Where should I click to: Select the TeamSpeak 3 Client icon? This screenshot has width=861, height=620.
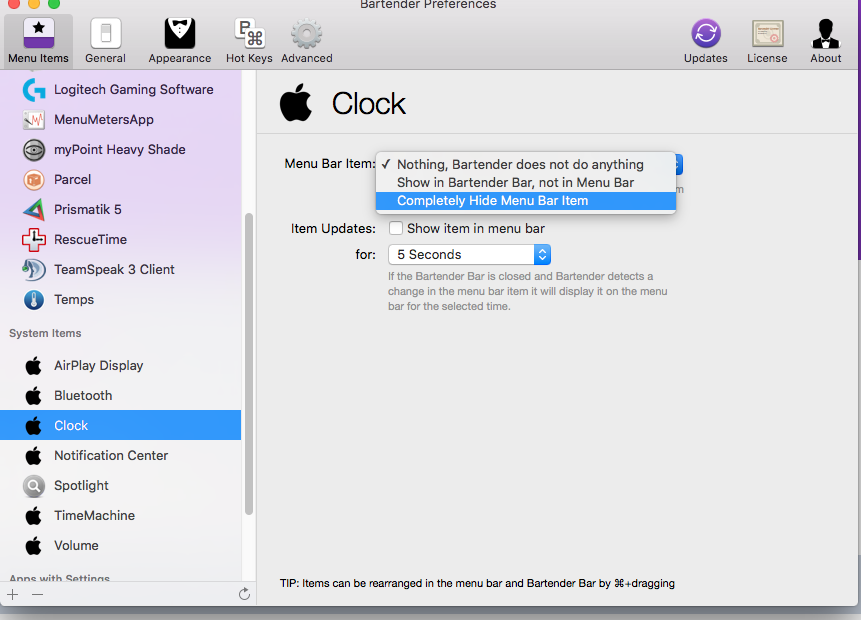(34, 270)
